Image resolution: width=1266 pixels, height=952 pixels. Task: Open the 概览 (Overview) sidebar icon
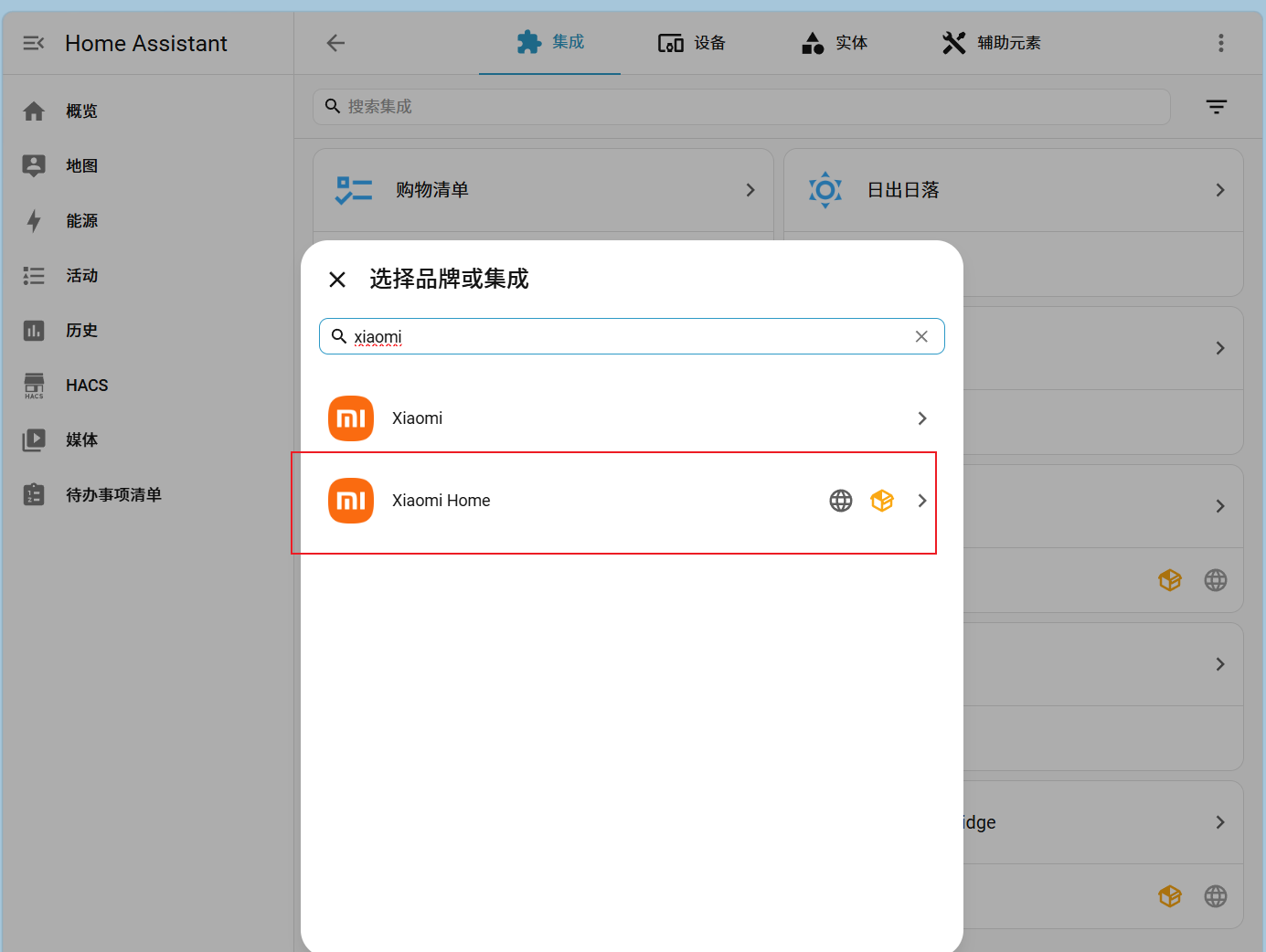(34, 111)
